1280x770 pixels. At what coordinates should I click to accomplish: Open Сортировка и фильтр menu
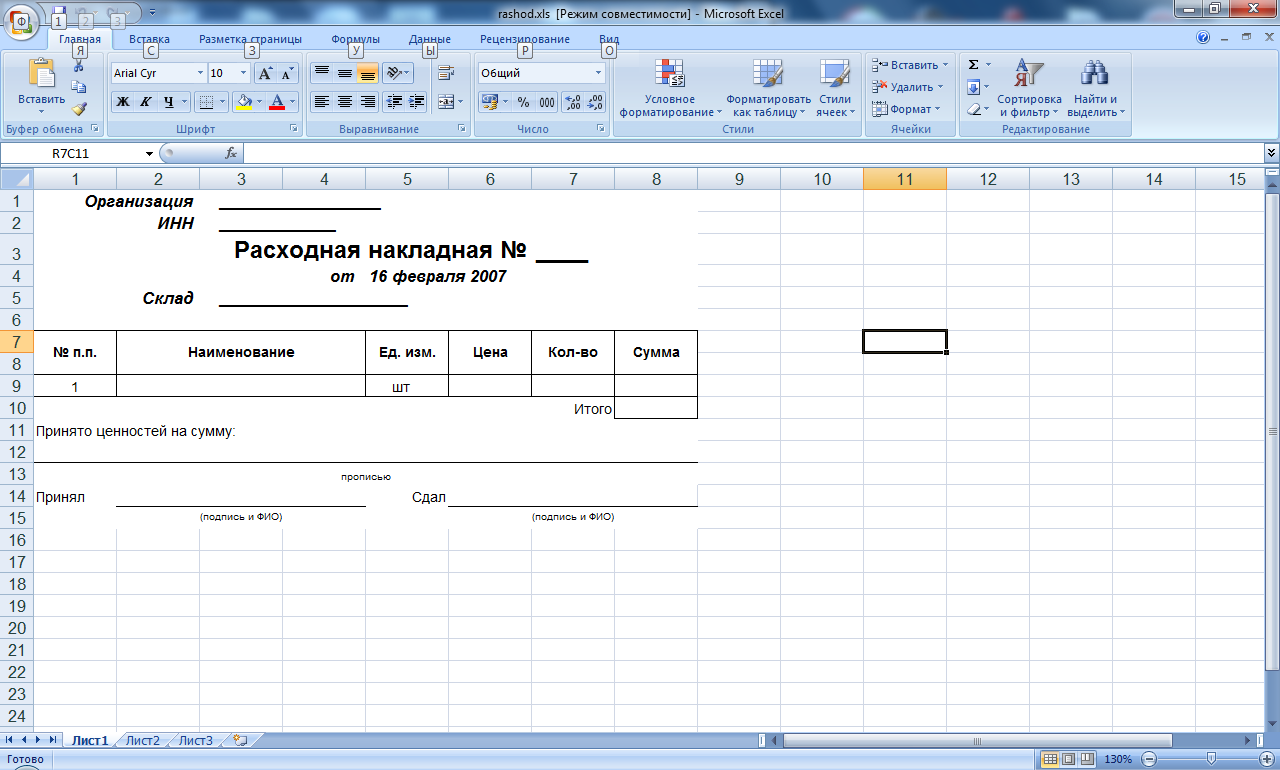click(1029, 88)
